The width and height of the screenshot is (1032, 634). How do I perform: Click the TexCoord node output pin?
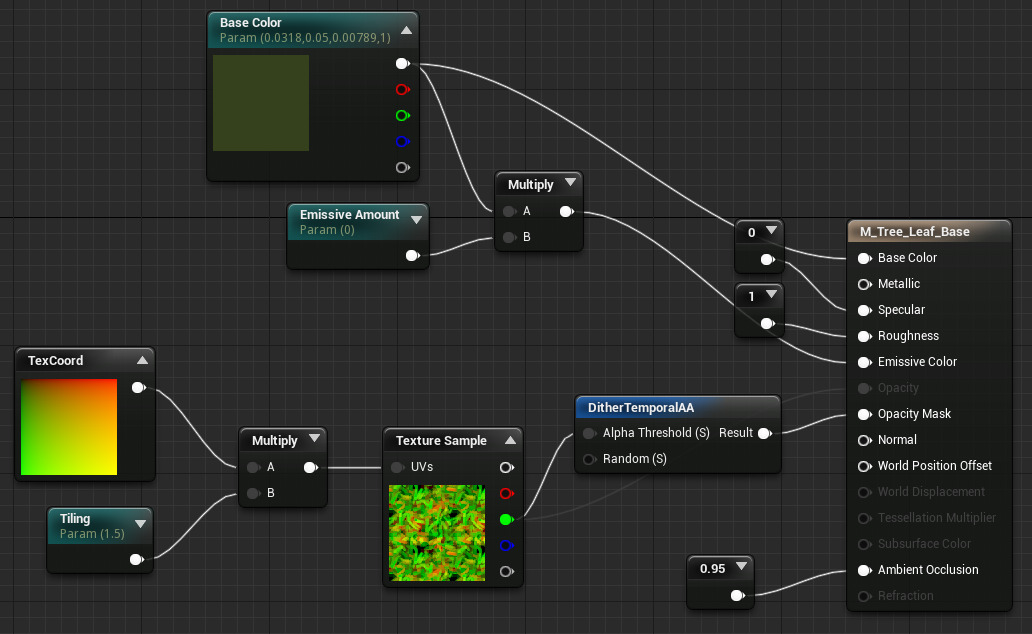(x=138, y=387)
